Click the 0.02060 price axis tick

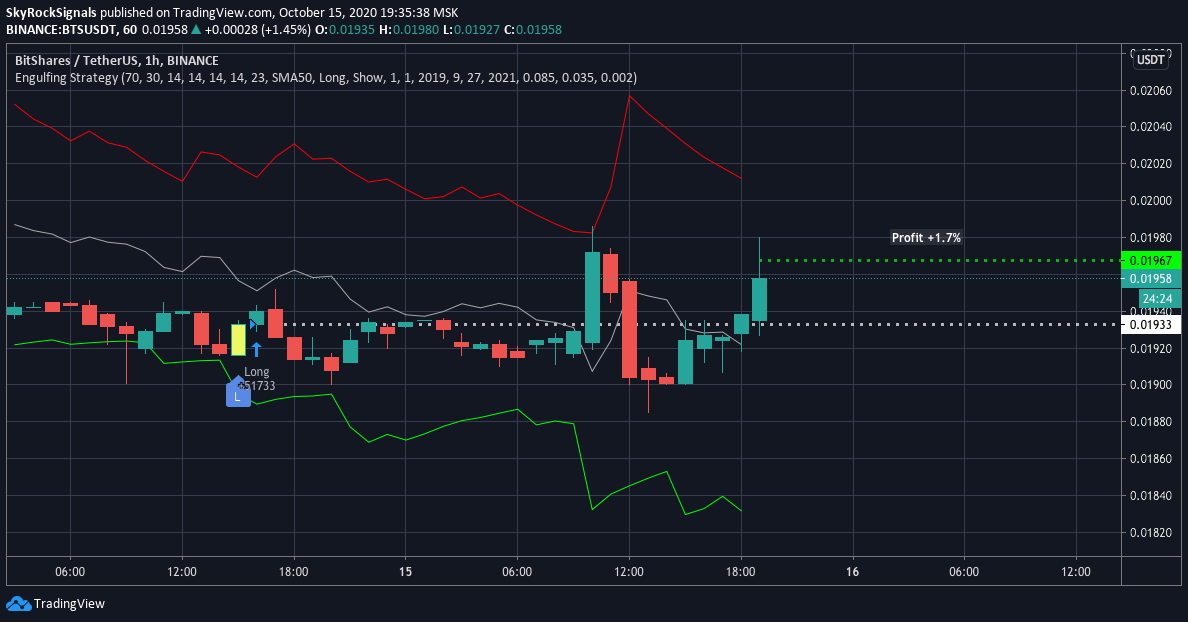(1150, 91)
